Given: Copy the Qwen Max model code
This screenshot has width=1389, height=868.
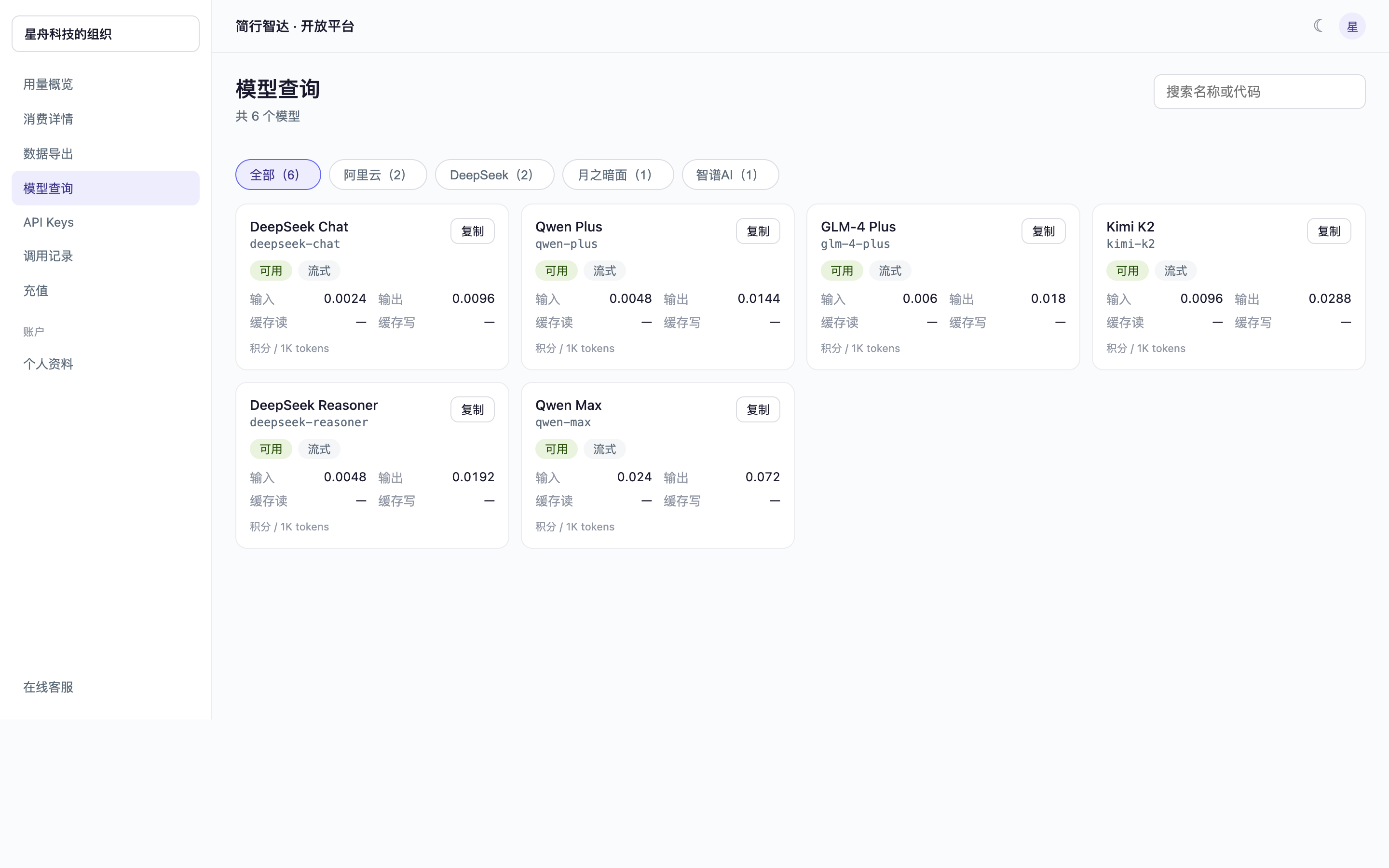Looking at the screenshot, I should click(x=758, y=410).
